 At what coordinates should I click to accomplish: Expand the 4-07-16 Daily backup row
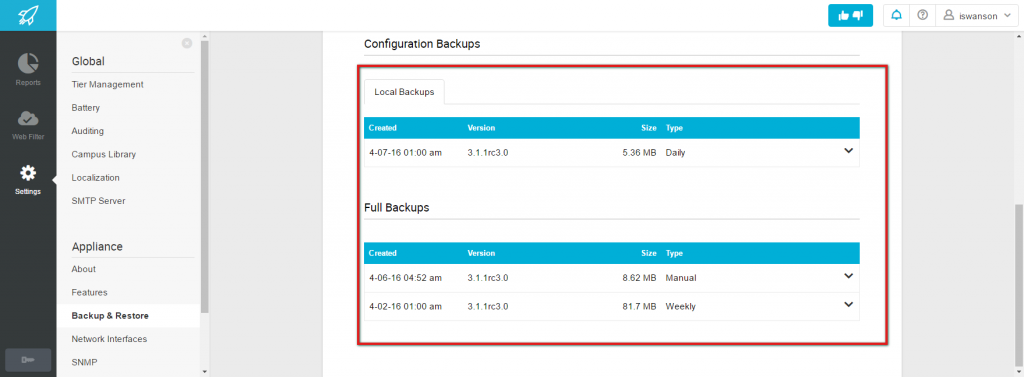pos(848,151)
